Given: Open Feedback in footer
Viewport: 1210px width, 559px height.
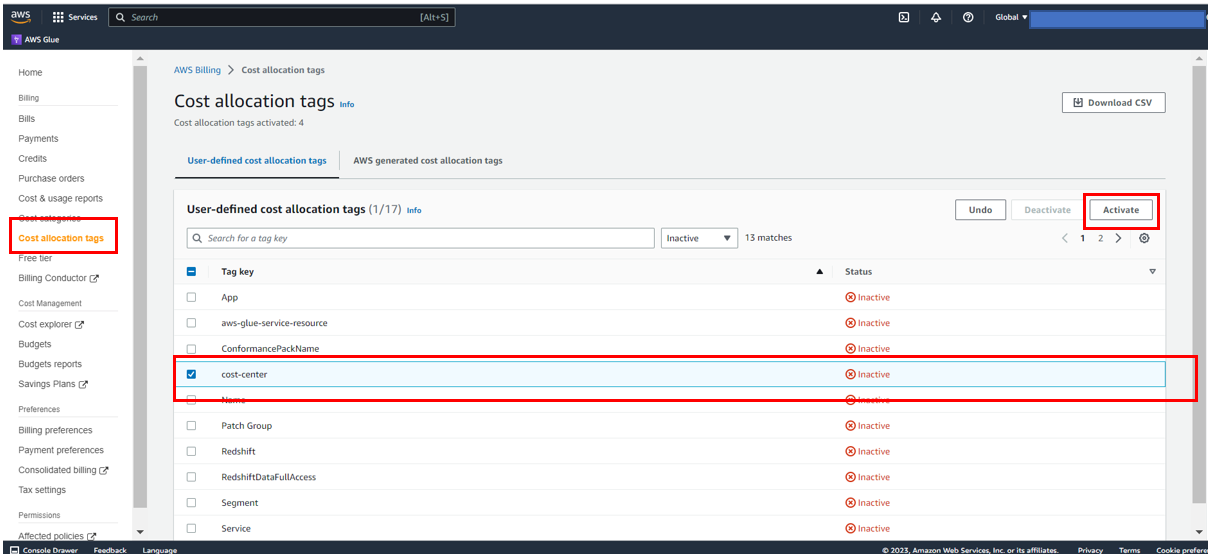Looking at the screenshot, I should coord(110,550).
